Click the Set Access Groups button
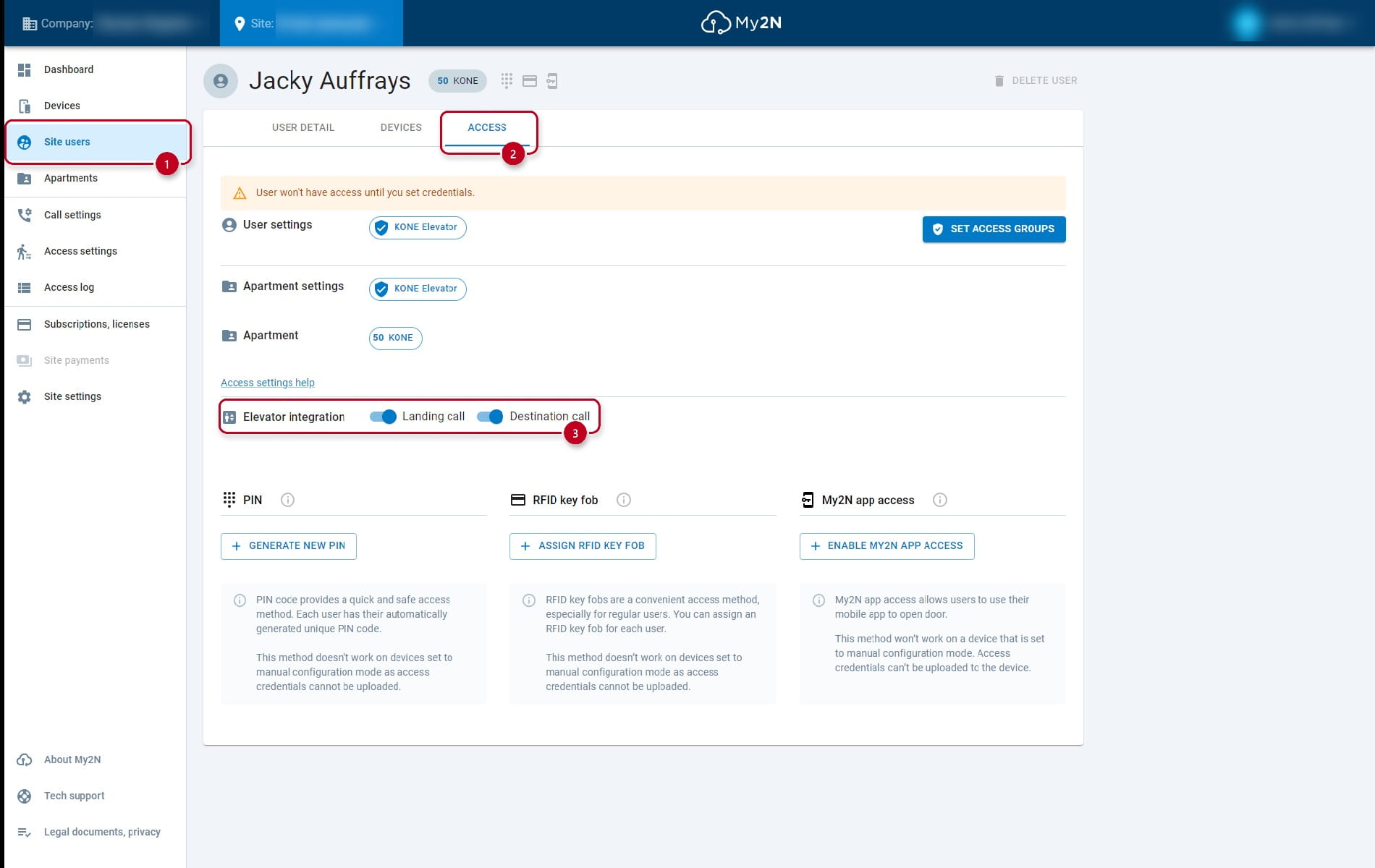 point(994,229)
